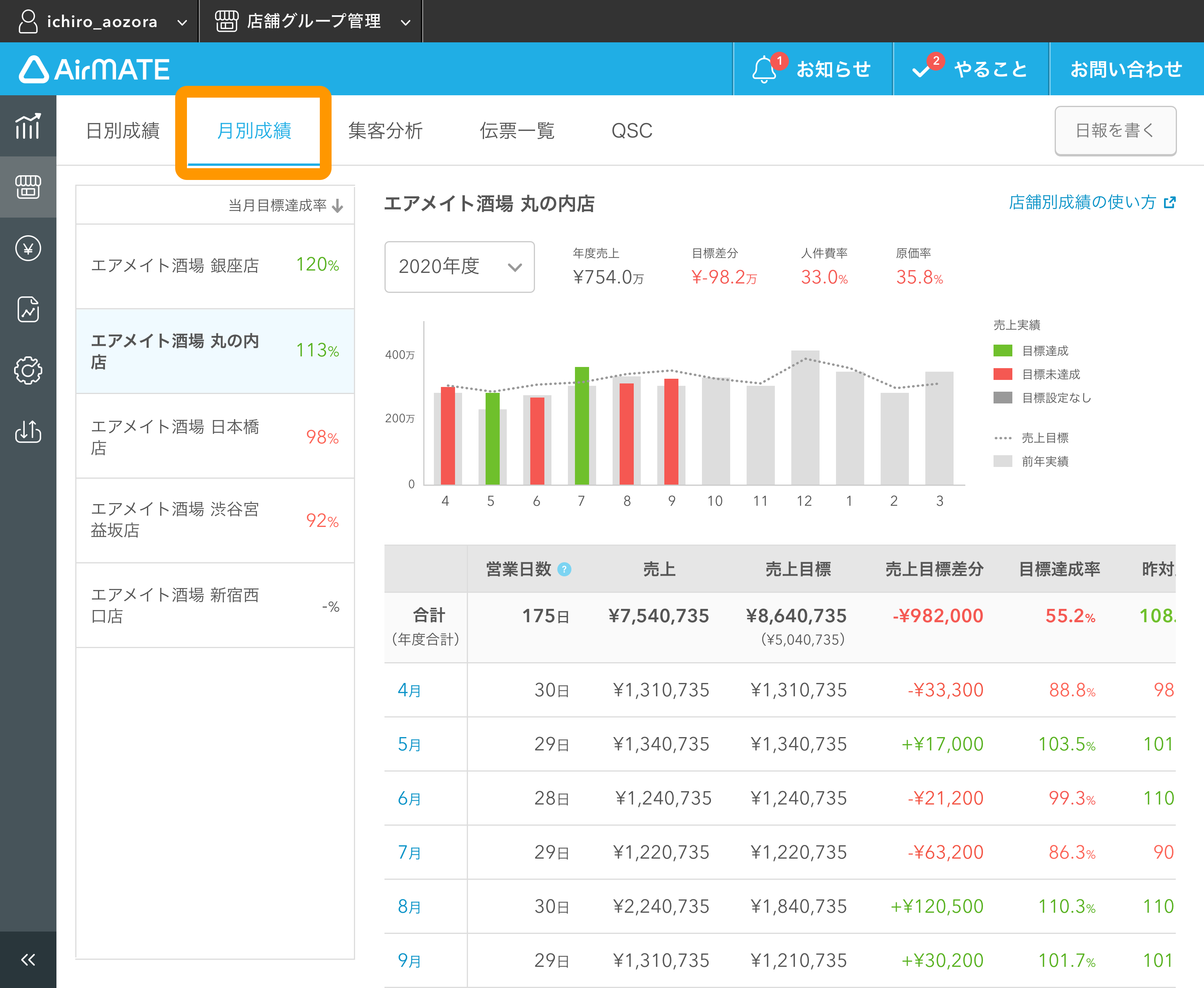Click the 売上目標 column header

tap(798, 569)
